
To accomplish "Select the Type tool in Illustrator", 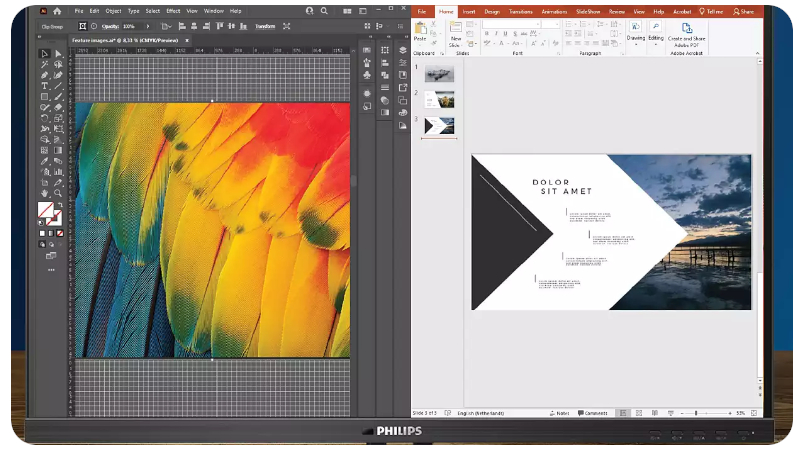I will click(45, 86).
